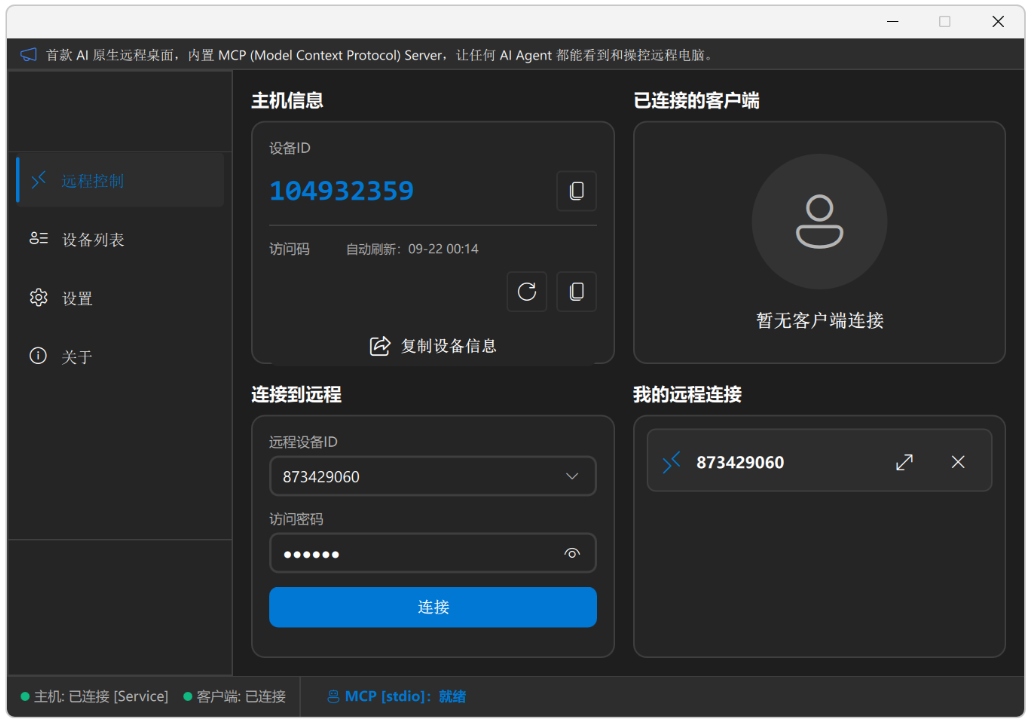
Task: Click the announcement megaphone icon
Action: point(28,55)
